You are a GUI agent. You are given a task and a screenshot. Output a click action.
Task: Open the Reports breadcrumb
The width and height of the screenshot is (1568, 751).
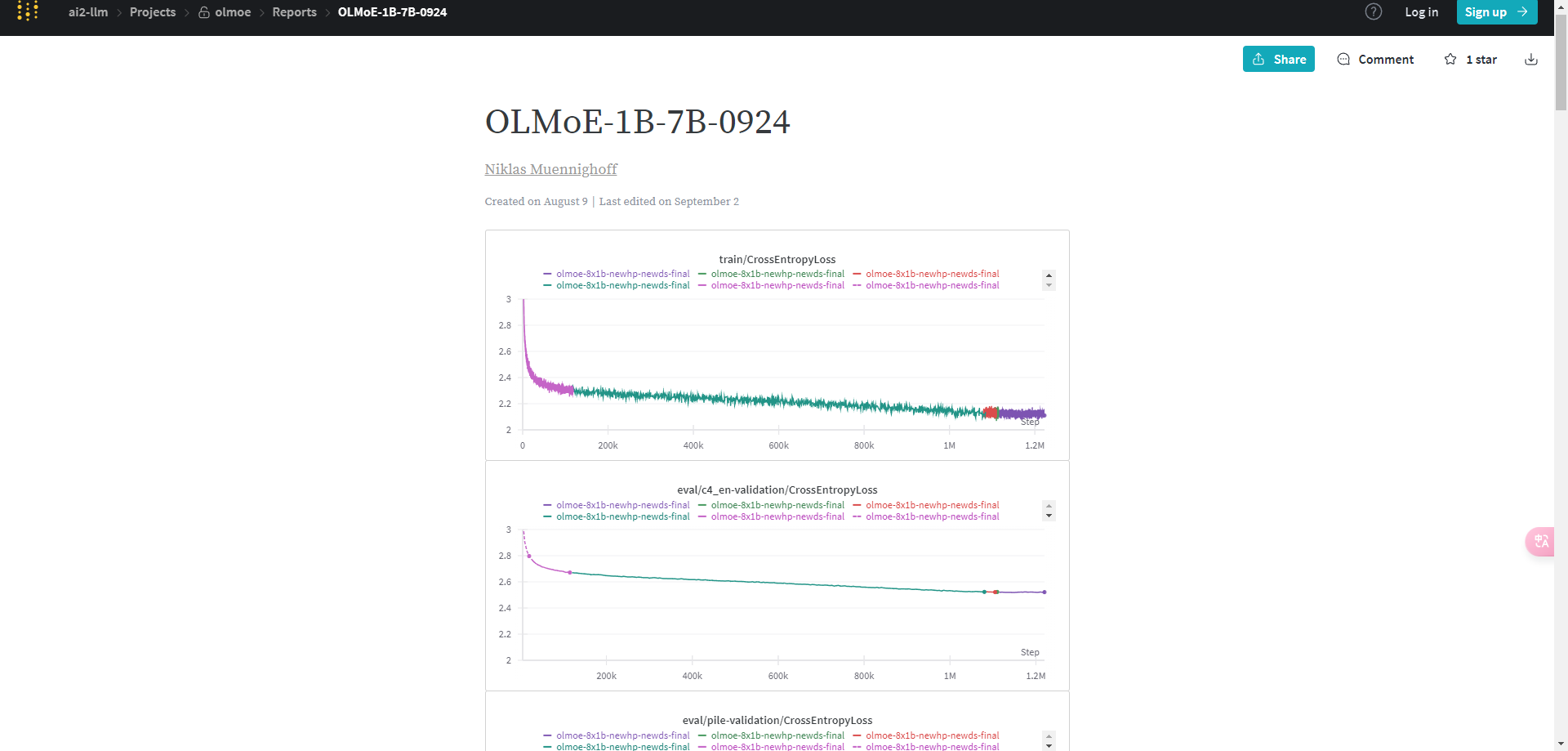click(x=294, y=12)
